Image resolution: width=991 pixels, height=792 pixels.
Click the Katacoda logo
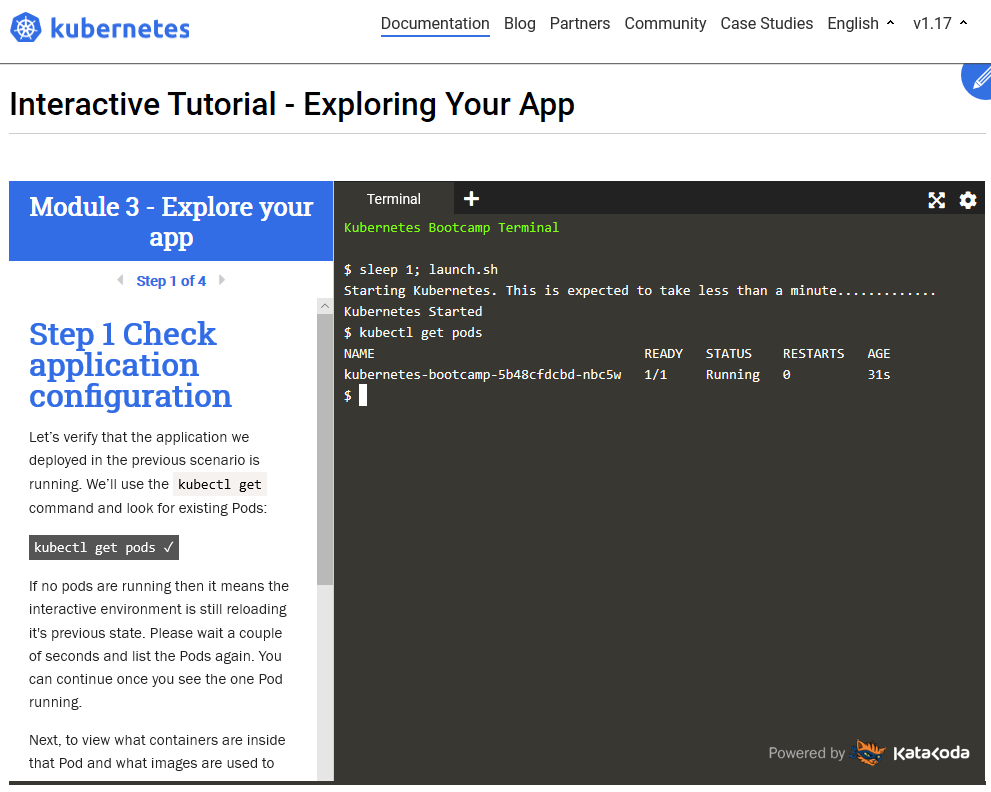pyautogui.click(x=910, y=753)
